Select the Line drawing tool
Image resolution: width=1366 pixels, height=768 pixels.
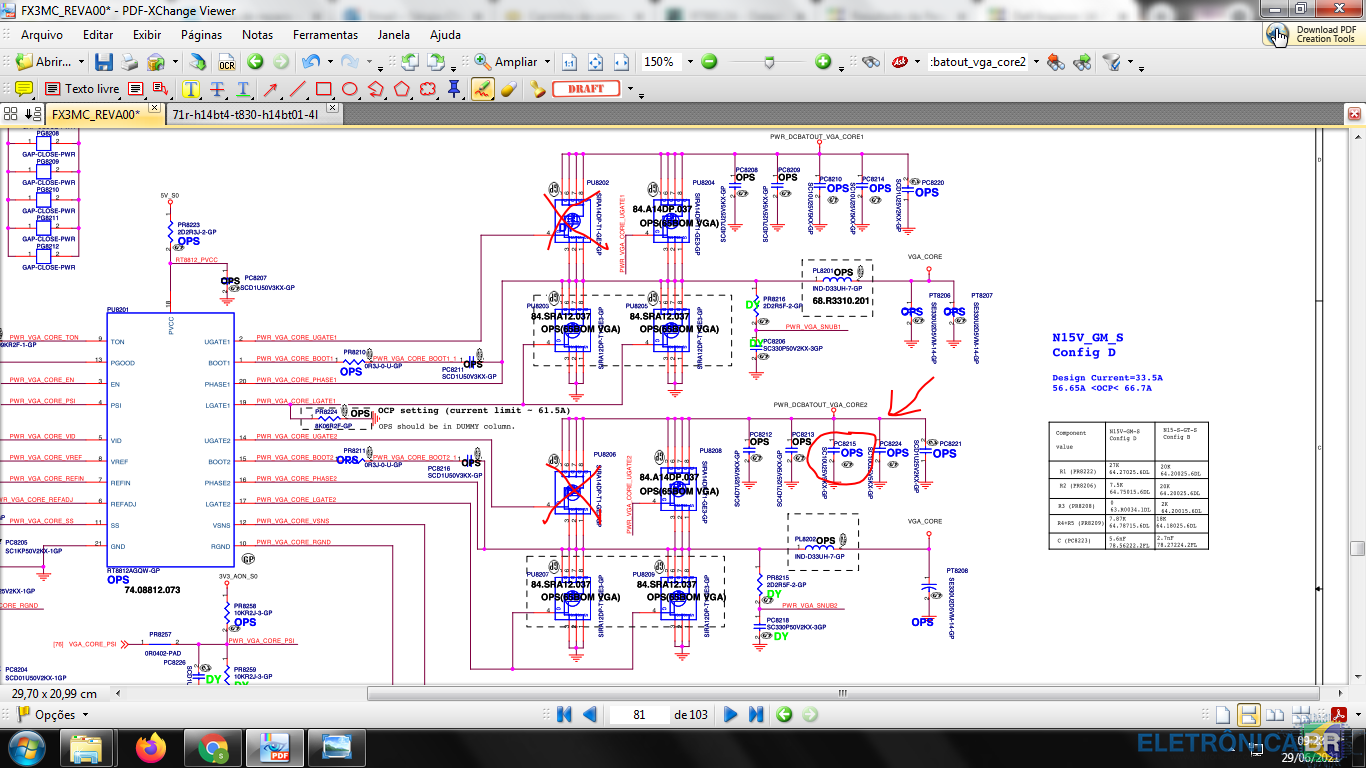pos(297,89)
